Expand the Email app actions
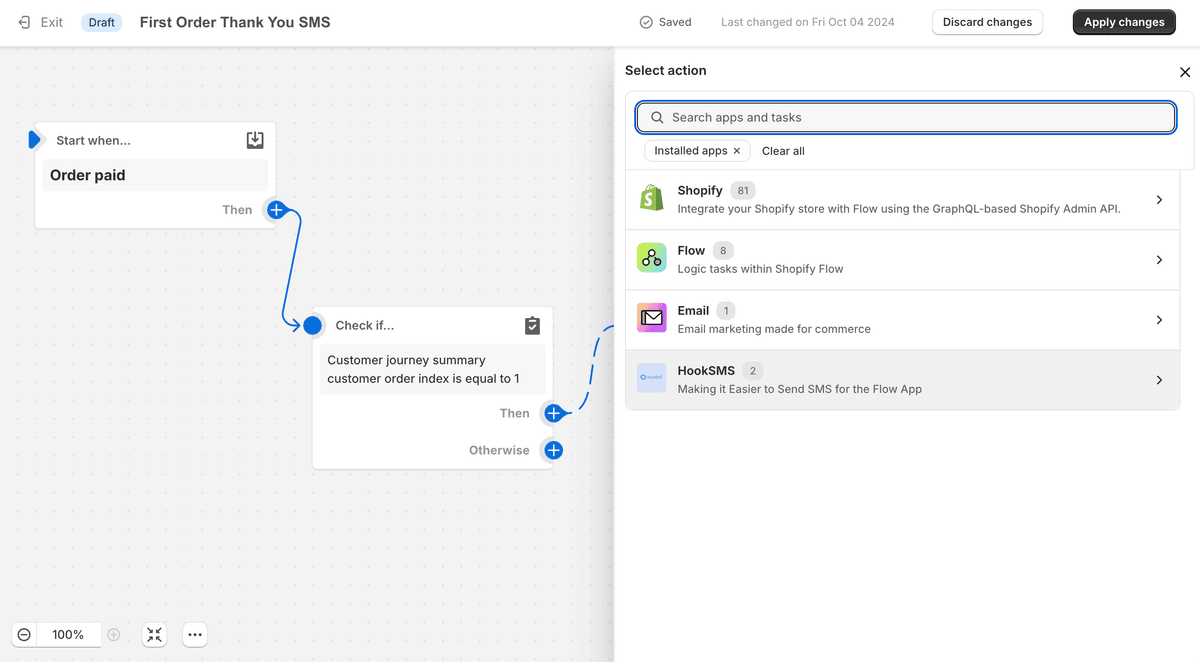 [1159, 320]
